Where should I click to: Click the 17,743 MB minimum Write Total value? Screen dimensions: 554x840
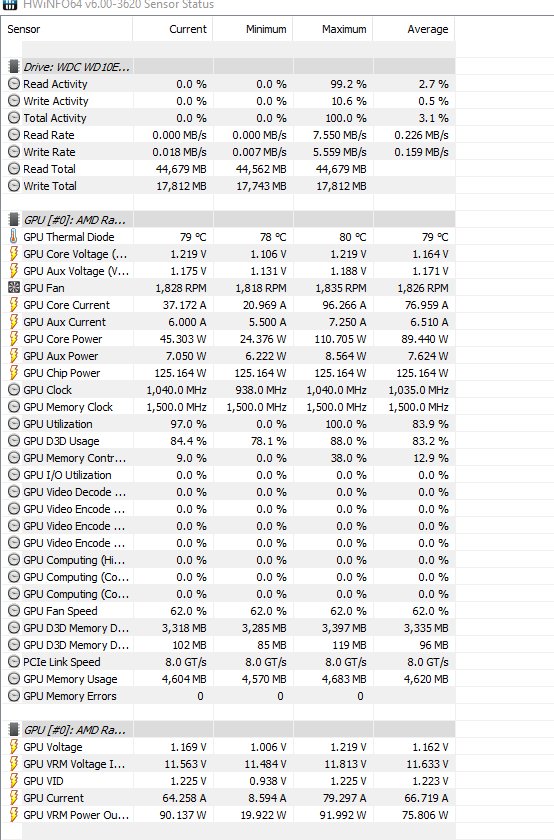pos(261,186)
